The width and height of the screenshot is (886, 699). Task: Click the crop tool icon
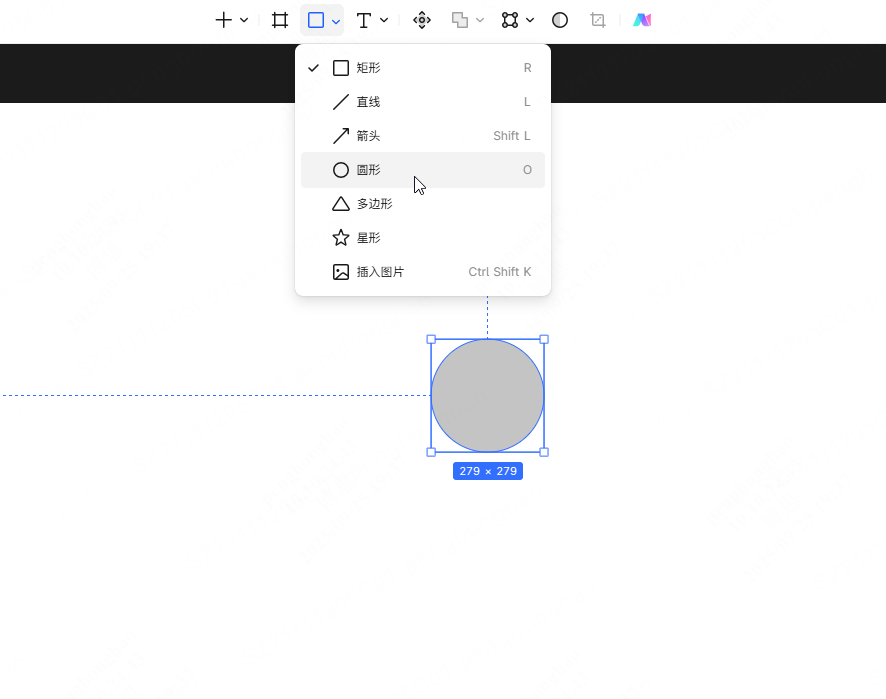598,20
